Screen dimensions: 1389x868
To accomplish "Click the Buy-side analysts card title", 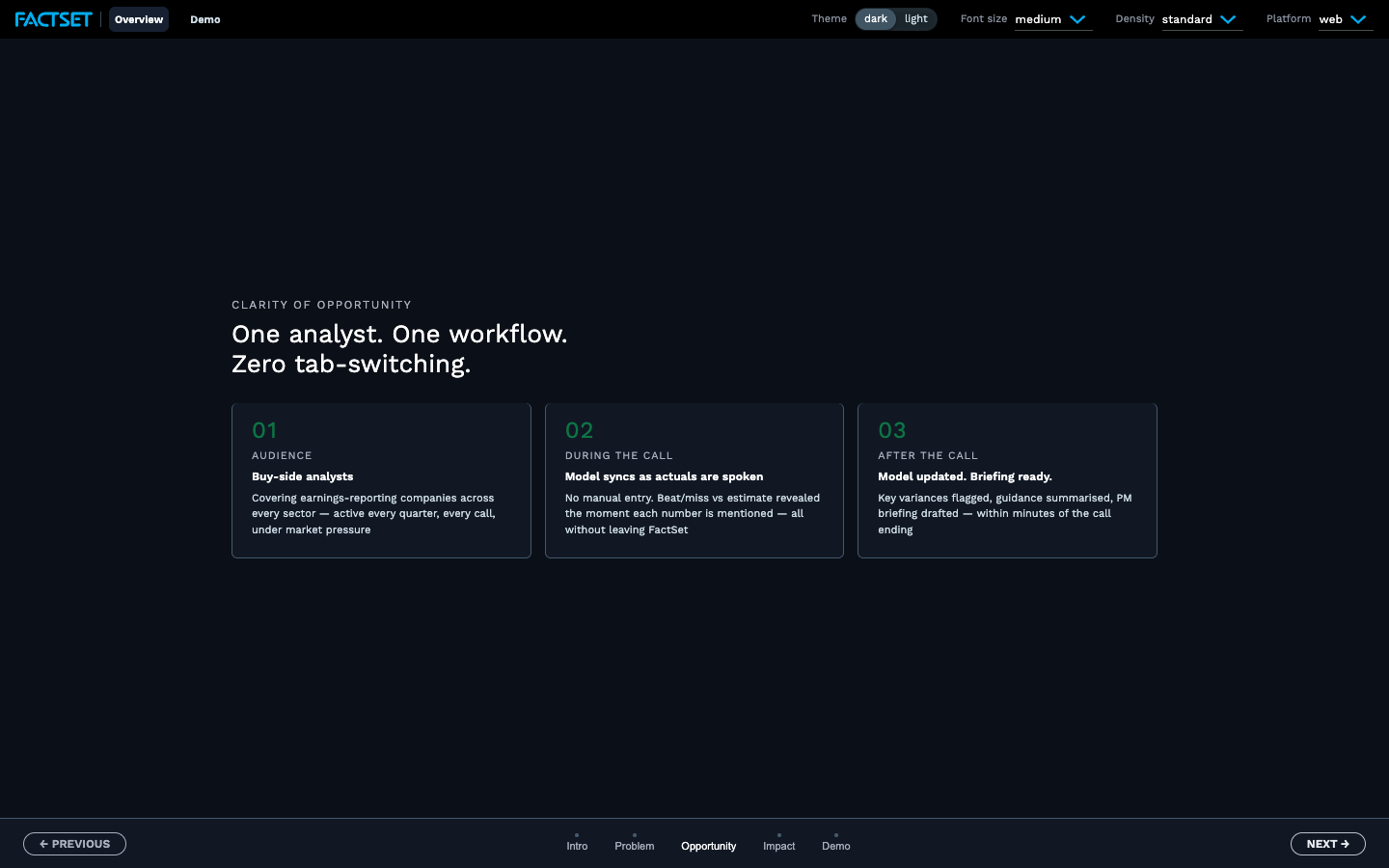I will tap(303, 476).
